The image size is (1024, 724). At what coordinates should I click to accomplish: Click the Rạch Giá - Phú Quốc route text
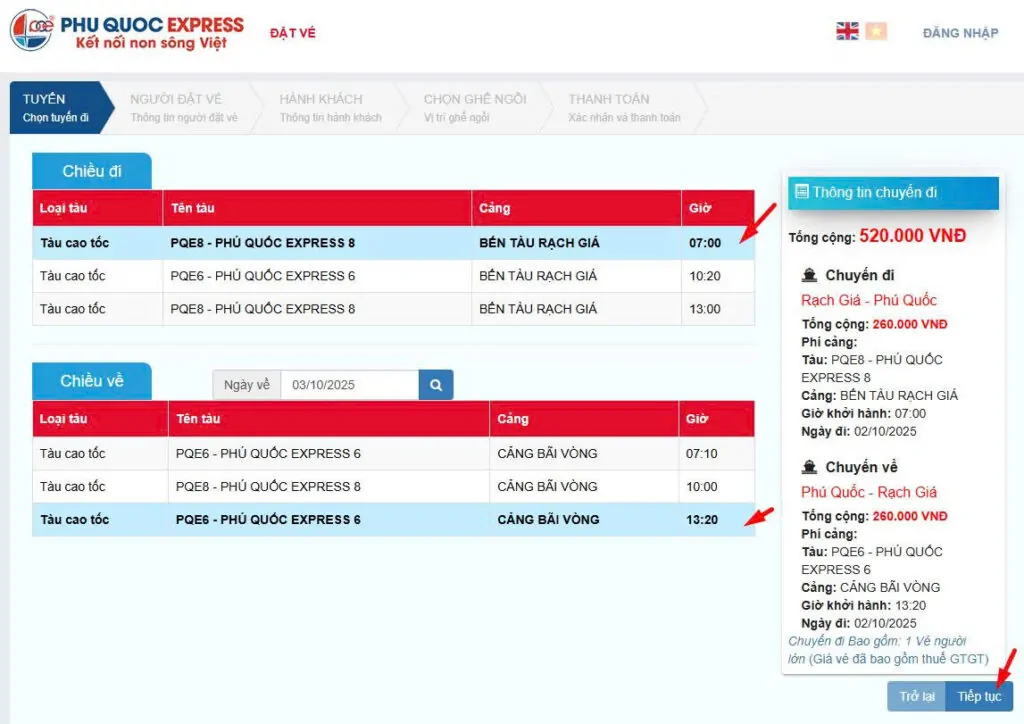(869, 300)
